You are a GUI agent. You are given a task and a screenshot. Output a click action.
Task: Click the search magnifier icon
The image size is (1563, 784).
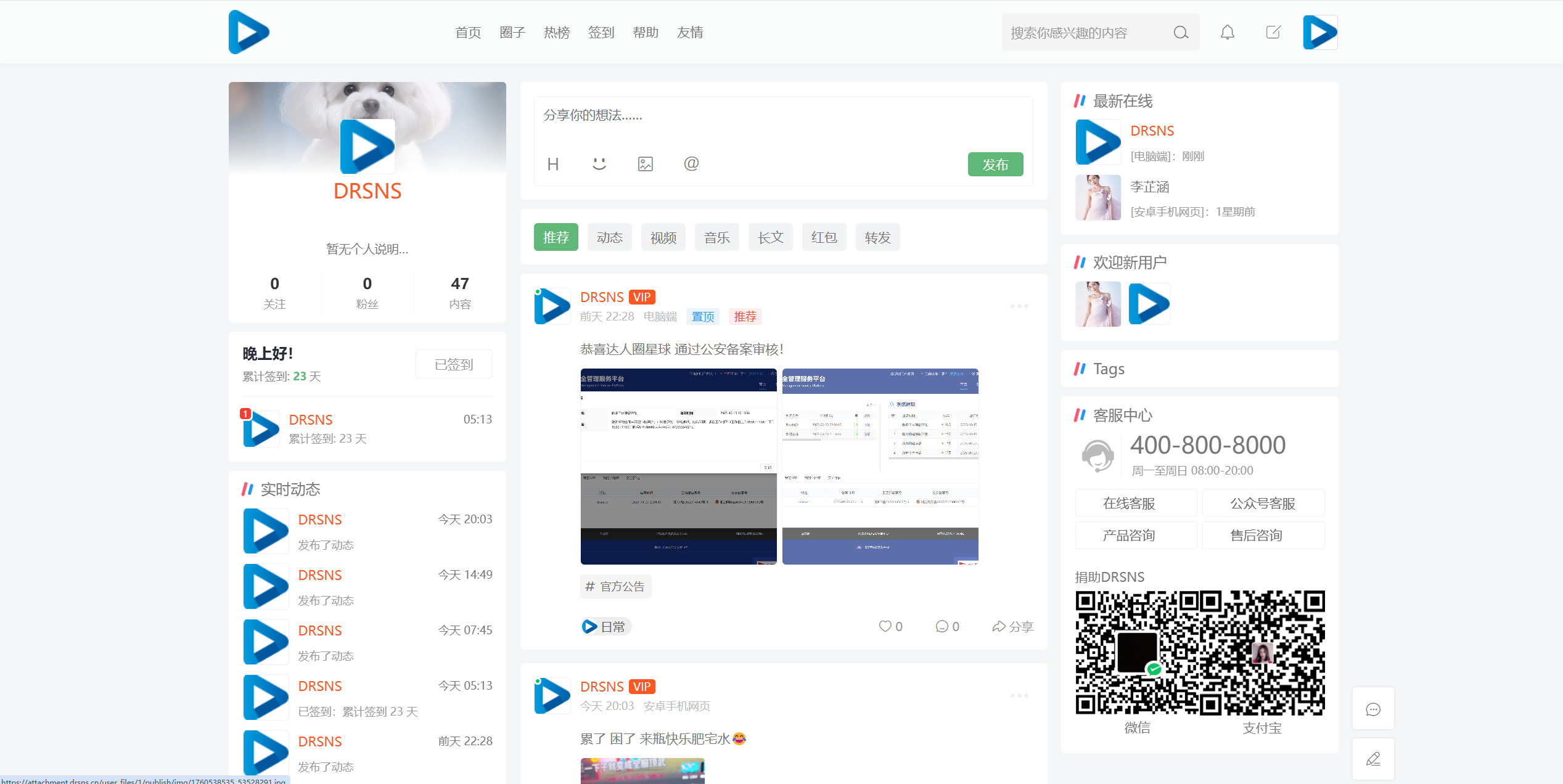coord(1181,32)
